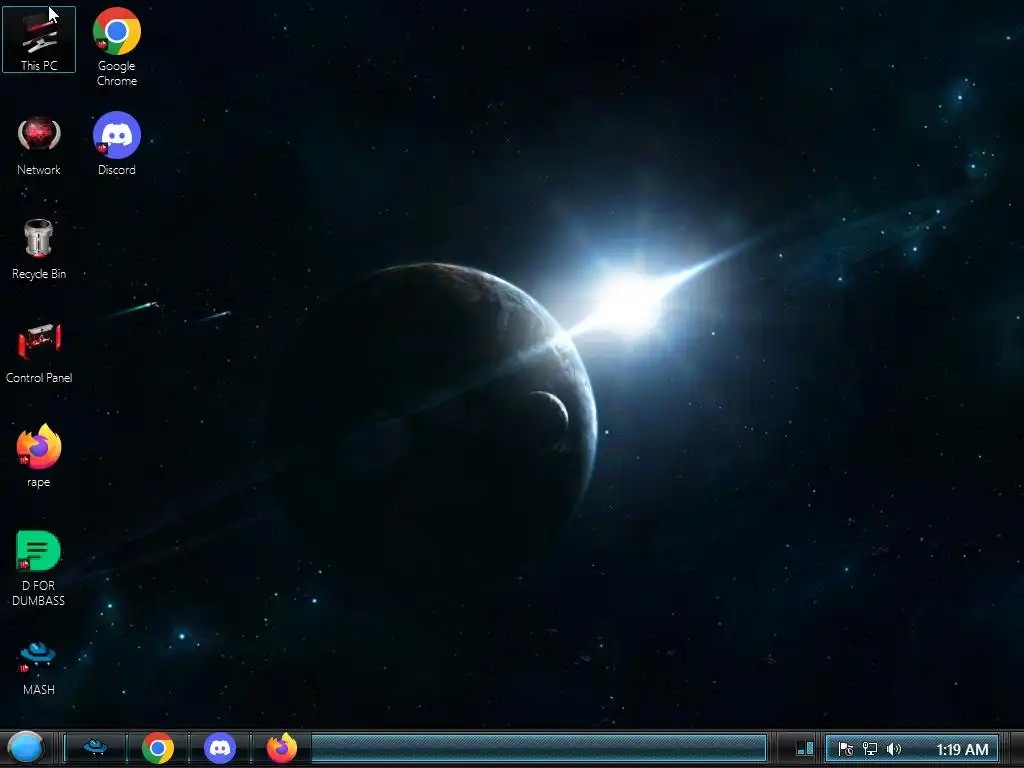This screenshot has width=1024, height=768.
Task: Select the Google Chrome desktop shortcut
Action: click(x=116, y=47)
